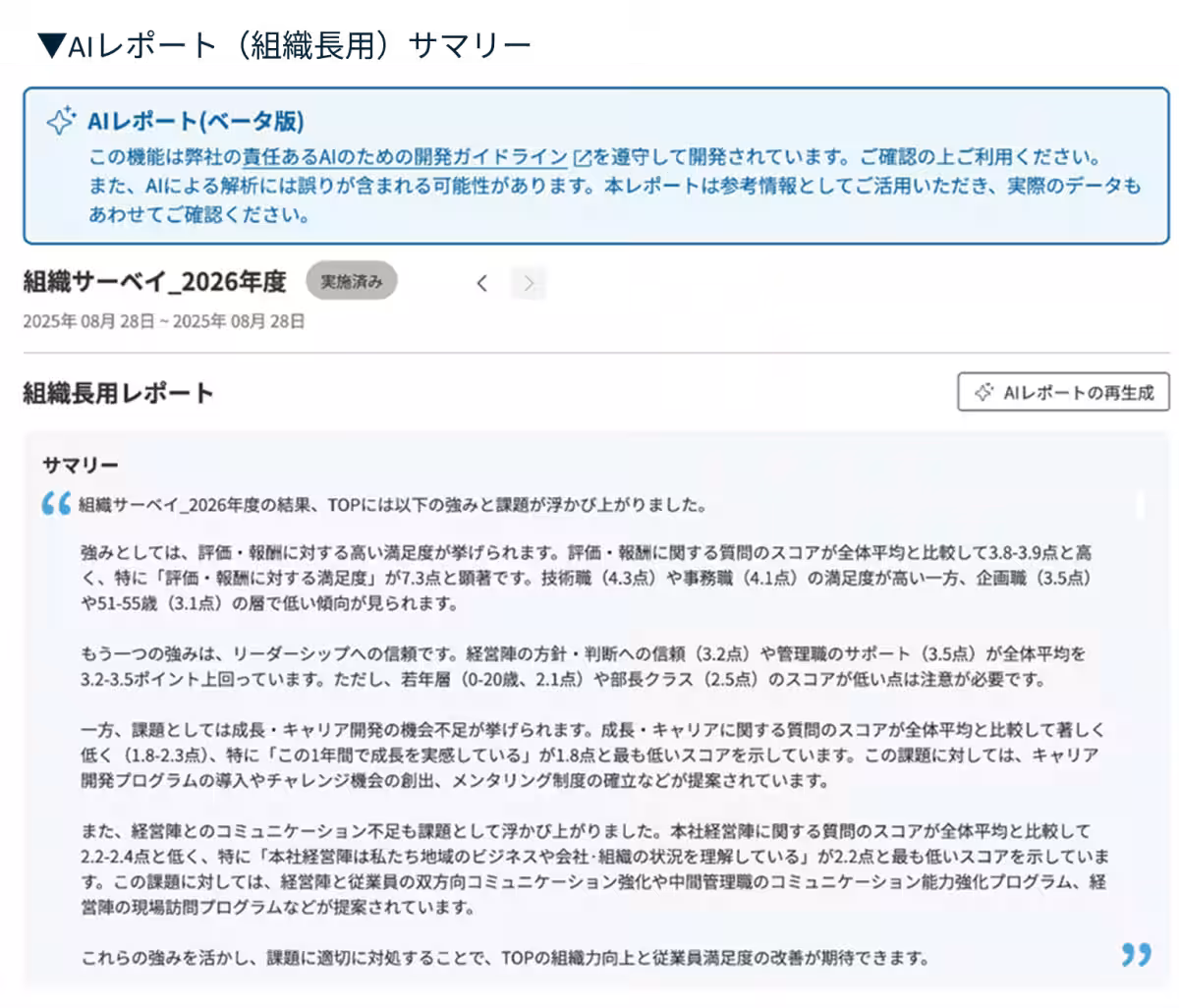Click the sparkle icon on the AIレポートの再生成 button

pyautogui.click(x=982, y=392)
